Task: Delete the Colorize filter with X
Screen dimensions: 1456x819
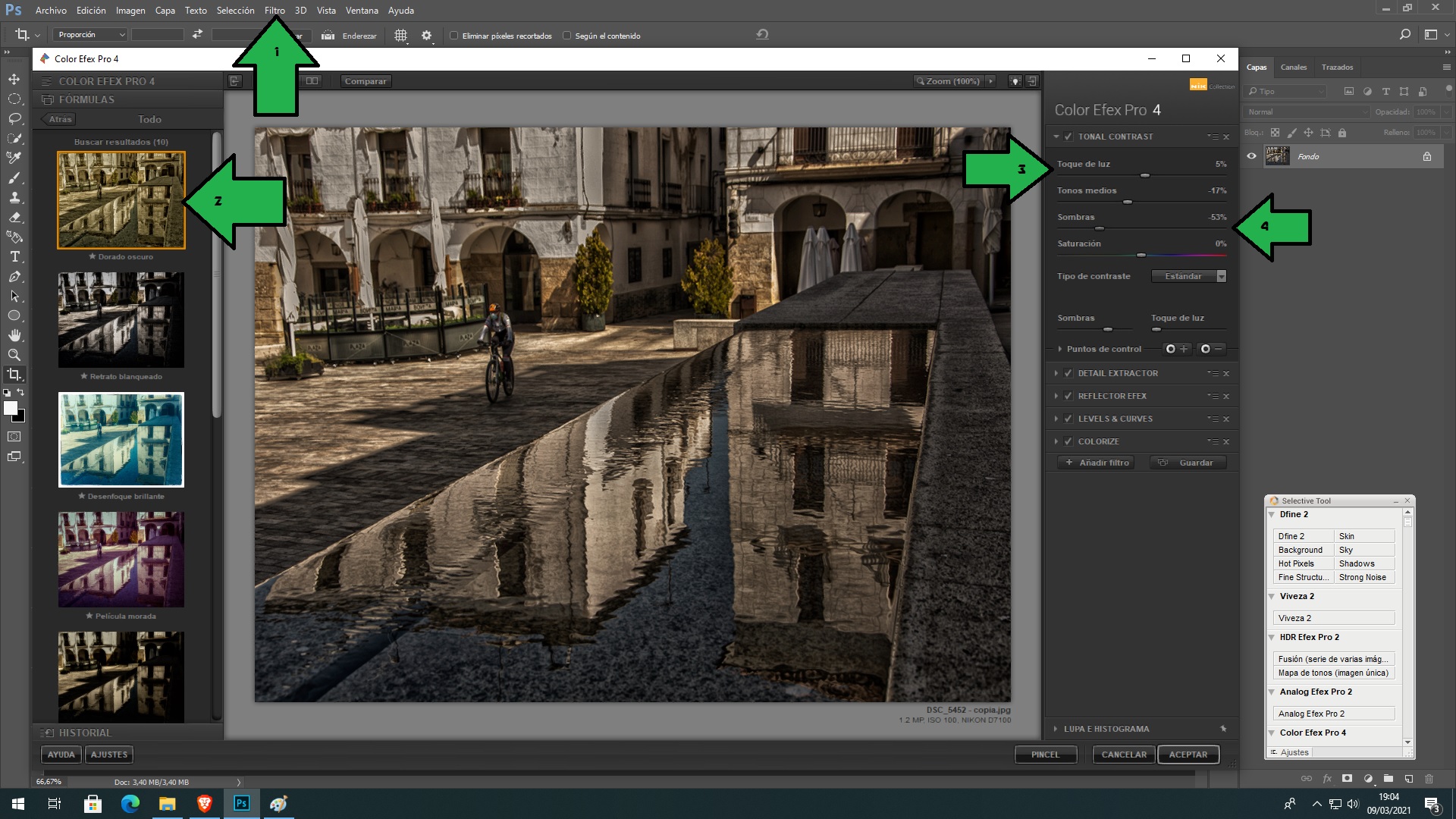Action: (1226, 441)
